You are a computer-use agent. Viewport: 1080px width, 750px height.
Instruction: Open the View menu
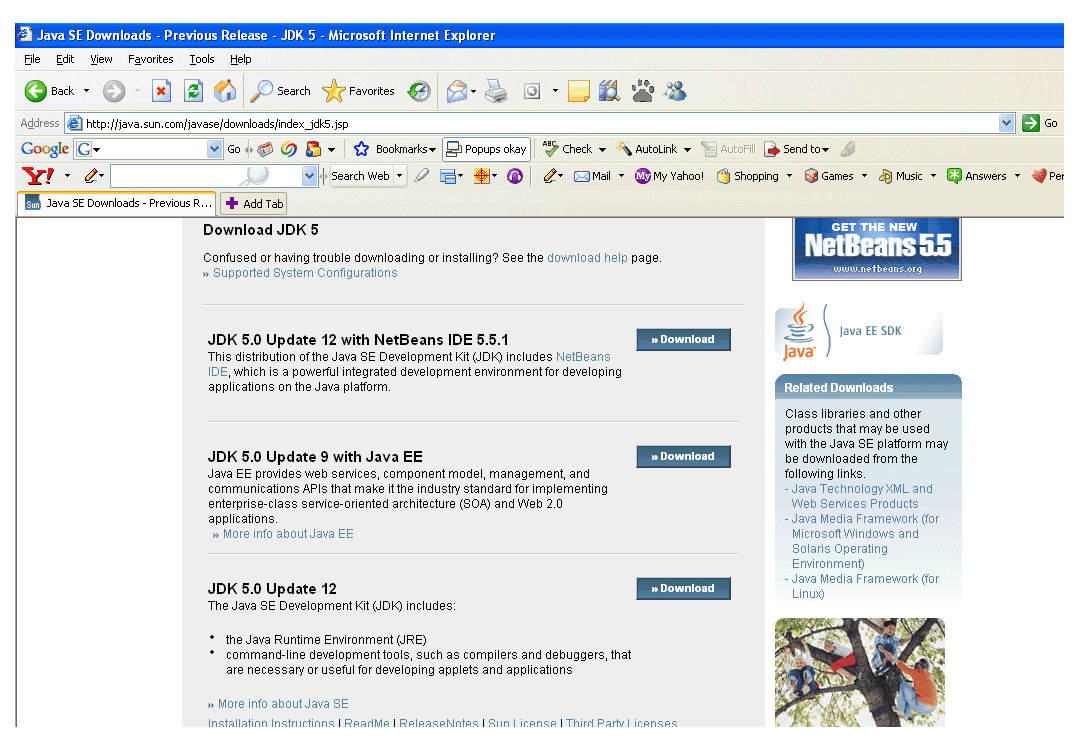coord(101,59)
